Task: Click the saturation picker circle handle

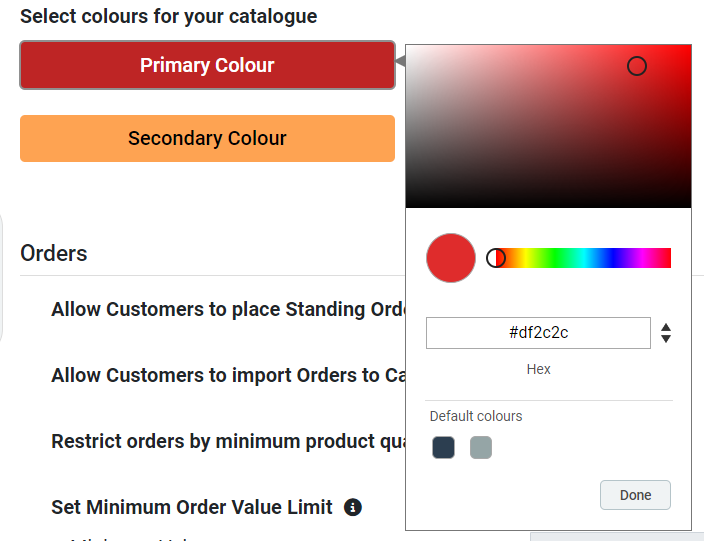Action: pos(637,66)
